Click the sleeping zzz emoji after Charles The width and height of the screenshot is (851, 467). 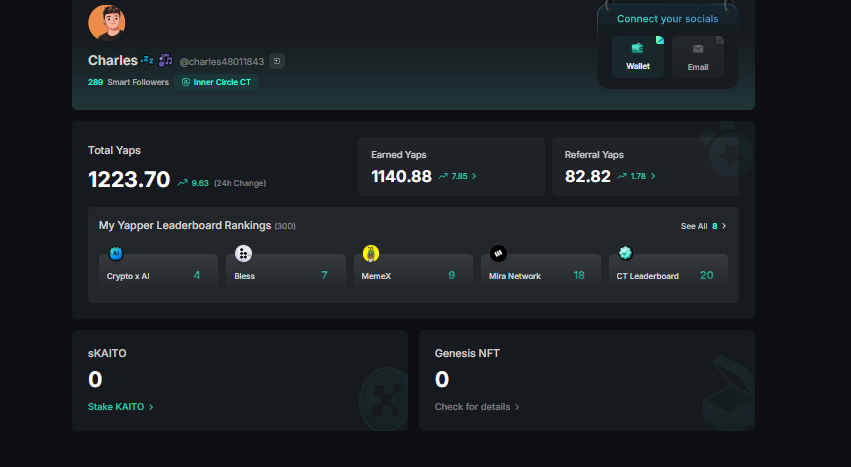coord(147,60)
